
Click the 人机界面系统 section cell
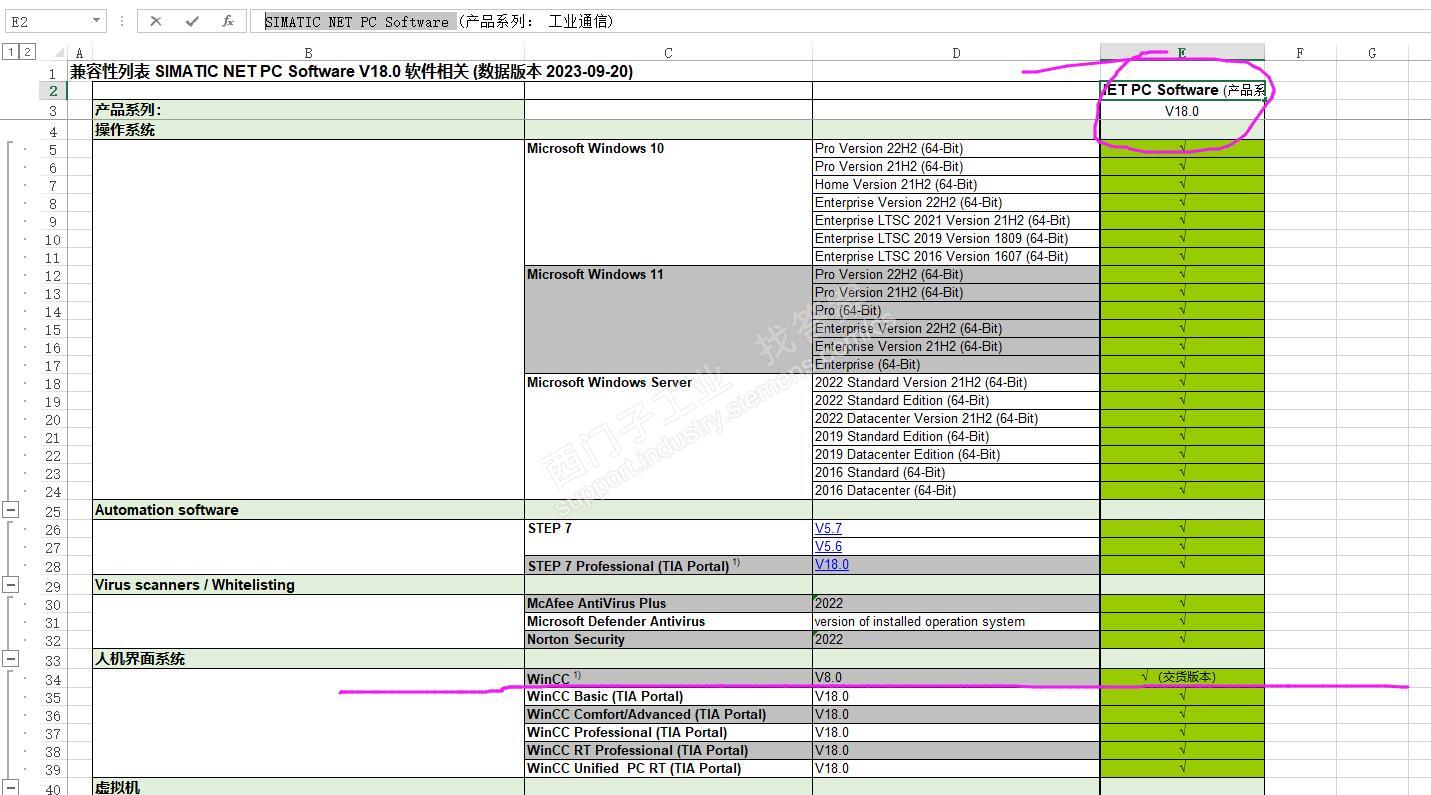coord(308,659)
